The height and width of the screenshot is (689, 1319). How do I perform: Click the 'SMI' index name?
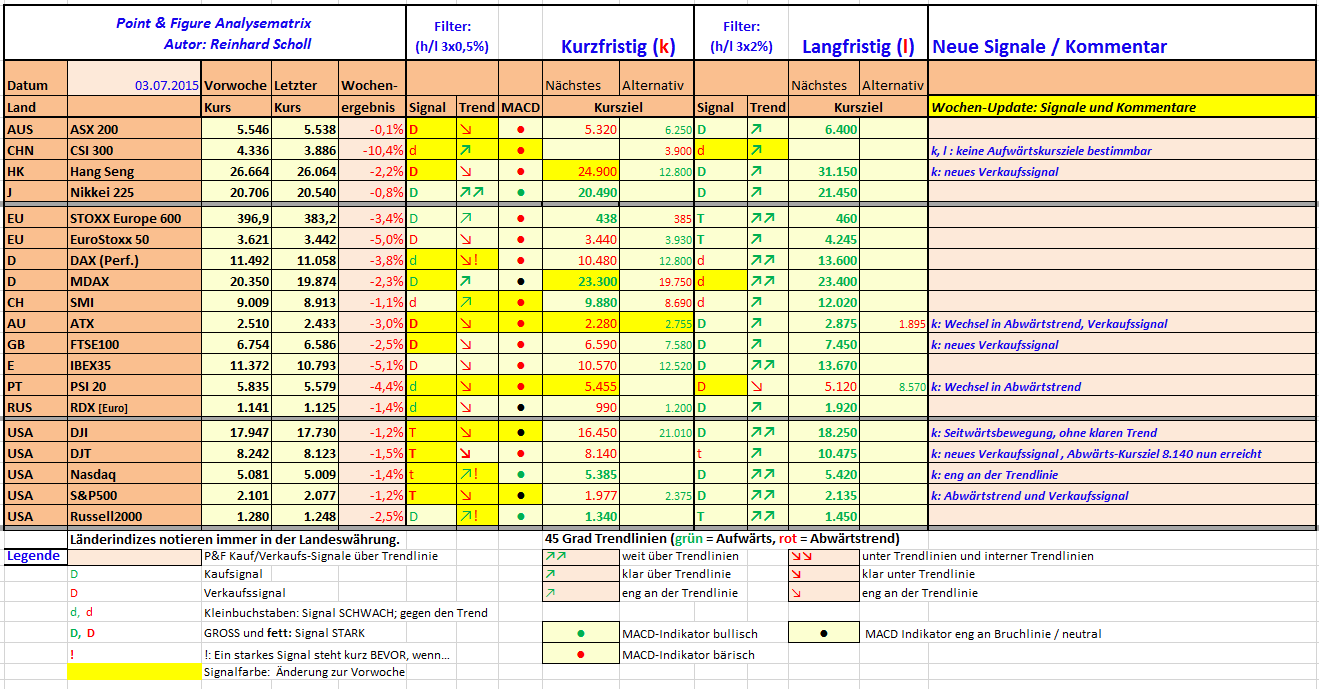pyautogui.click(x=81, y=303)
